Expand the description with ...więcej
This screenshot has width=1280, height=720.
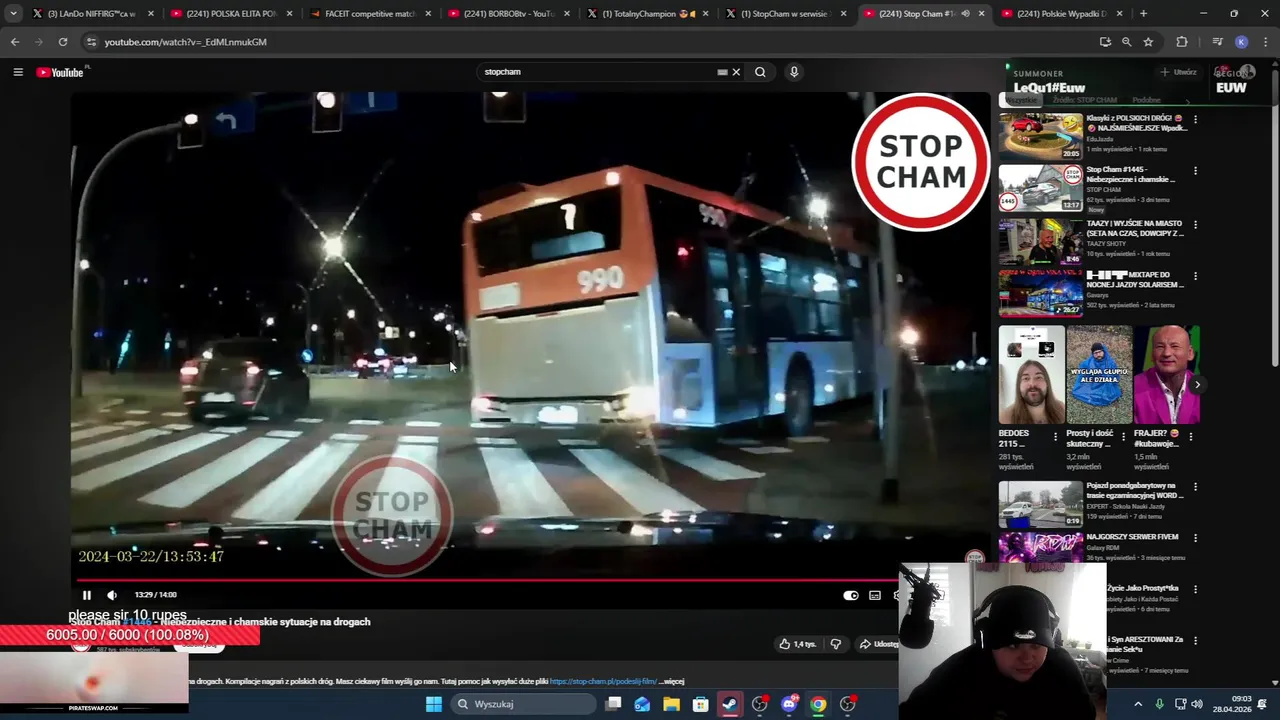click(x=672, y=681)
